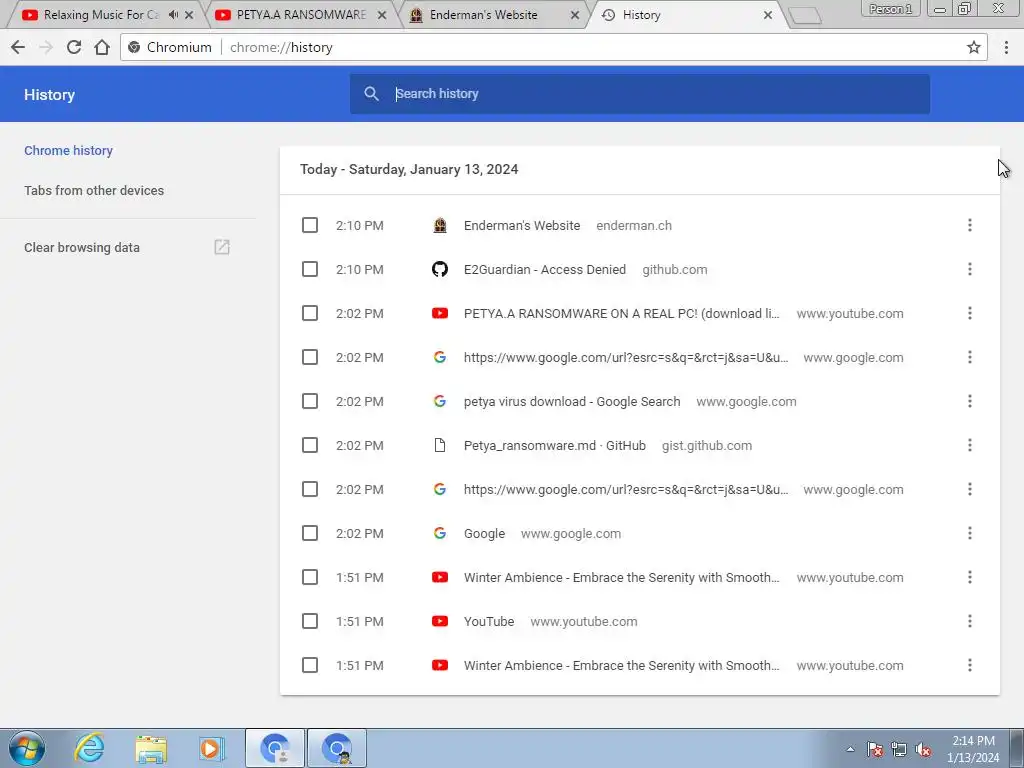The image size is (1024, 768).
Task: Click the Enderman's Website favicon in history list
Action: [440, 225]
